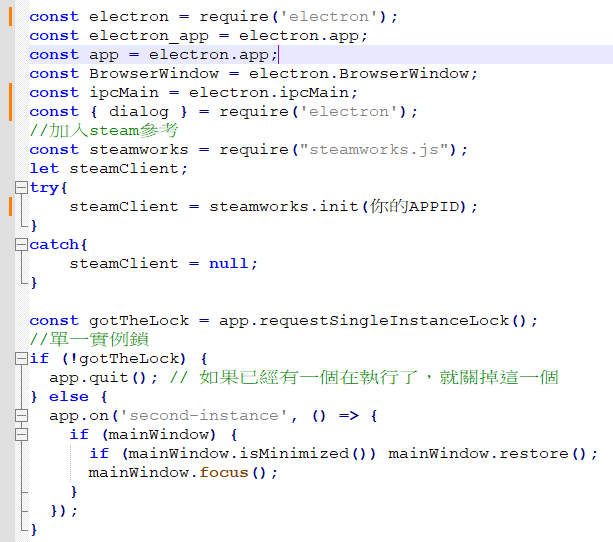Click the 'null' keyword in catch block

[x=229, y=264]
